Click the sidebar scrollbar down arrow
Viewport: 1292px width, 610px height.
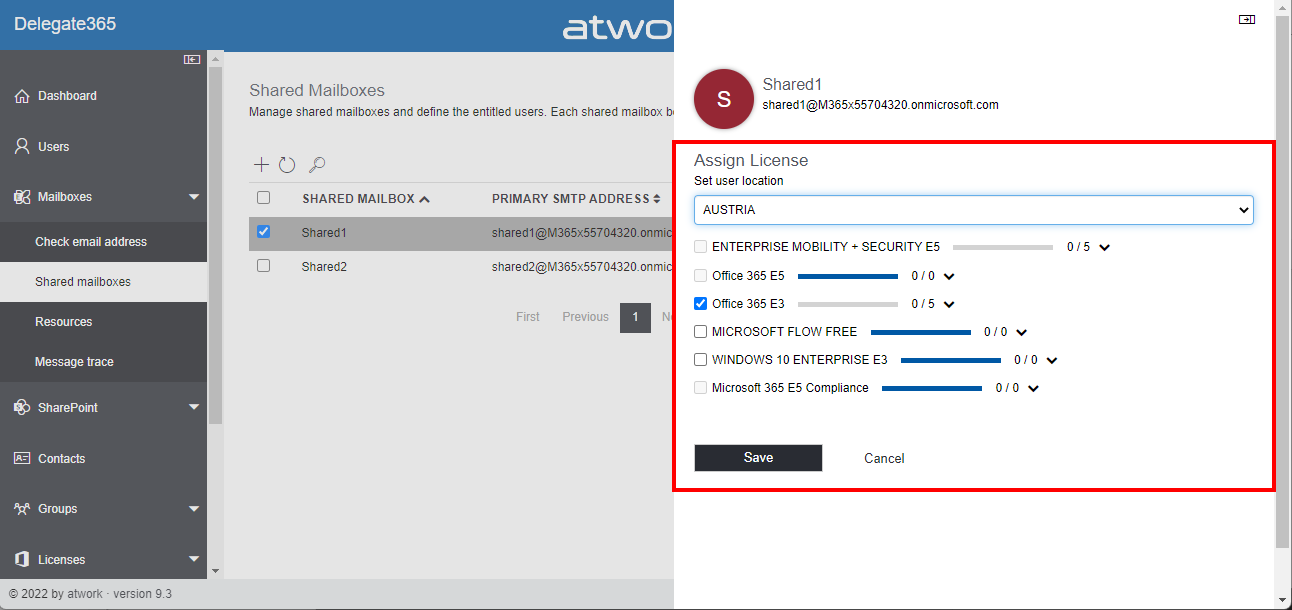coord(215,571)
